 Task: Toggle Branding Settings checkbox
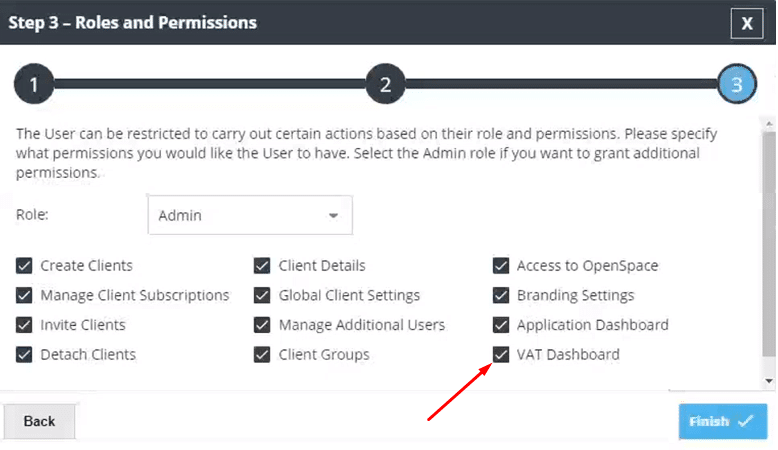point(501,295)
